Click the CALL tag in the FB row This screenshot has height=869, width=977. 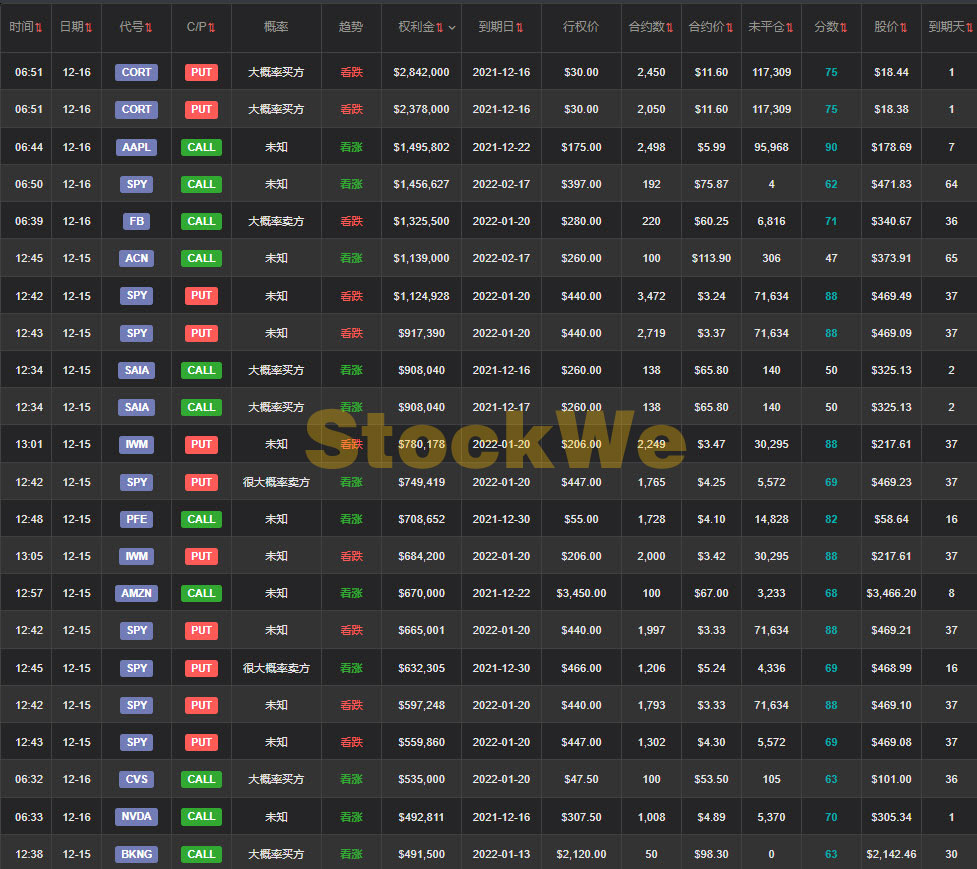[201, 221]
